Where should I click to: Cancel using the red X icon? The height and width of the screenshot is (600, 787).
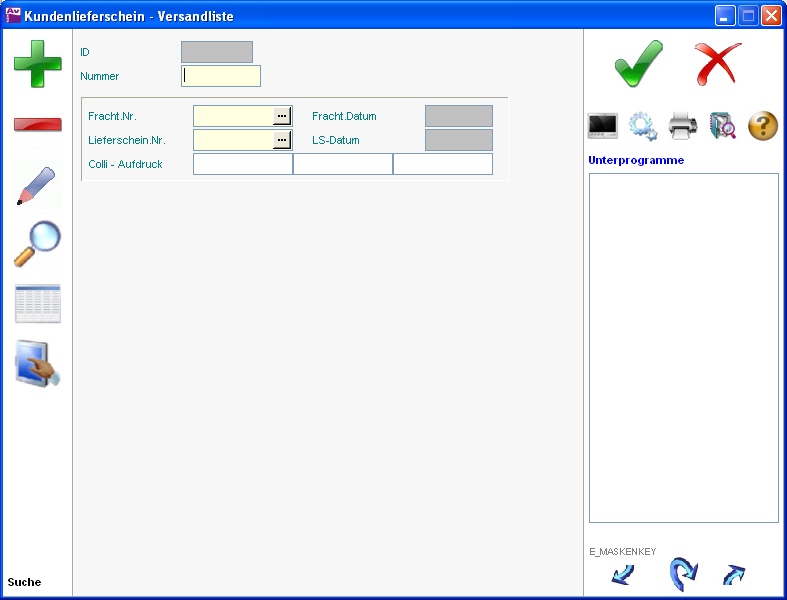point(717,64)
